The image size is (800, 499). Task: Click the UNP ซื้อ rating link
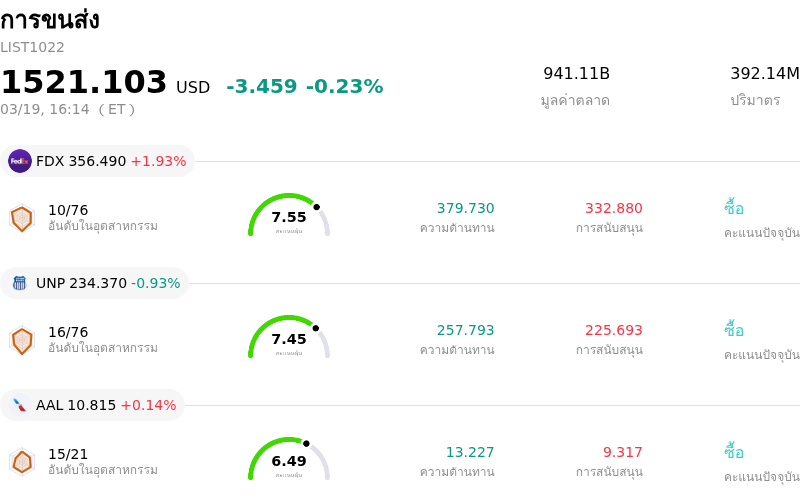pos(734,330)
